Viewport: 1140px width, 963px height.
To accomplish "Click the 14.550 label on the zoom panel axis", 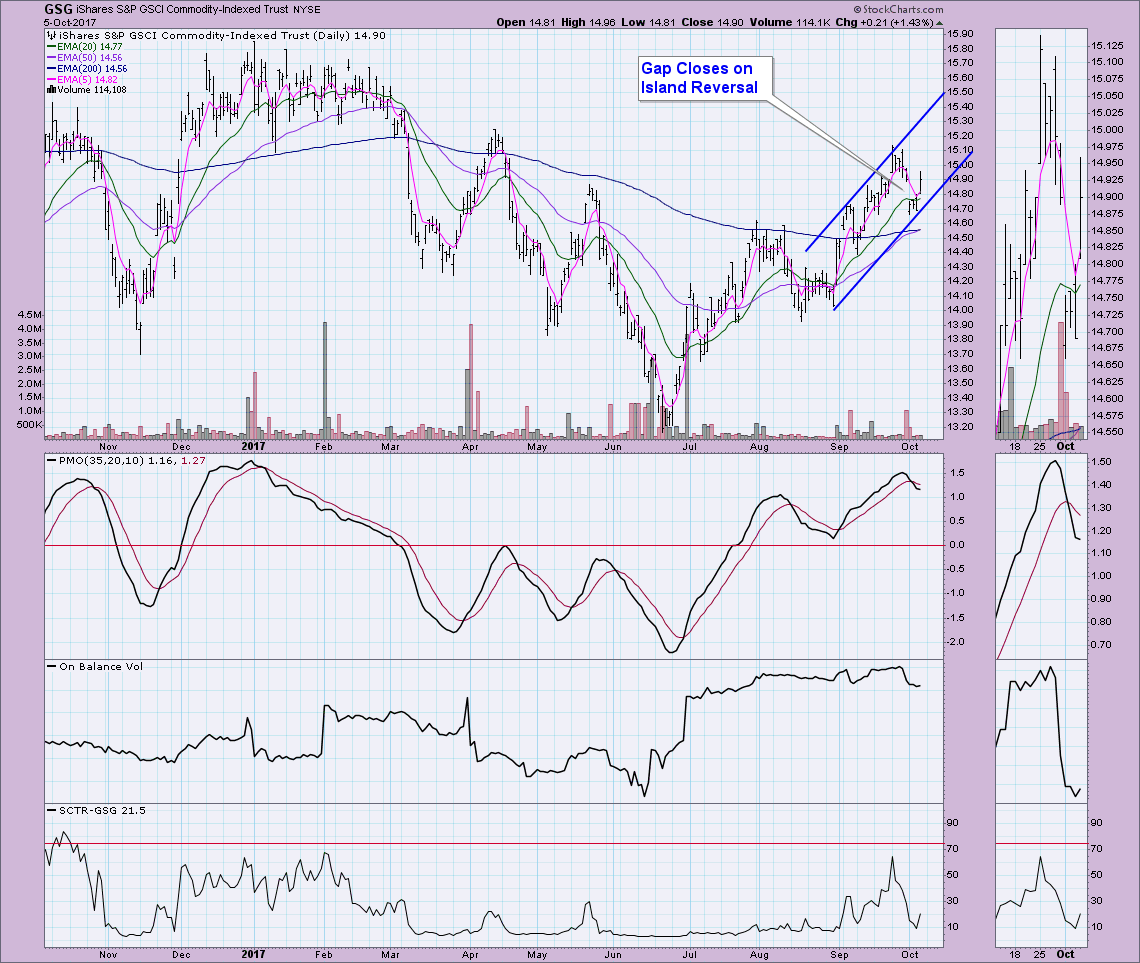I will (1107, 432).
